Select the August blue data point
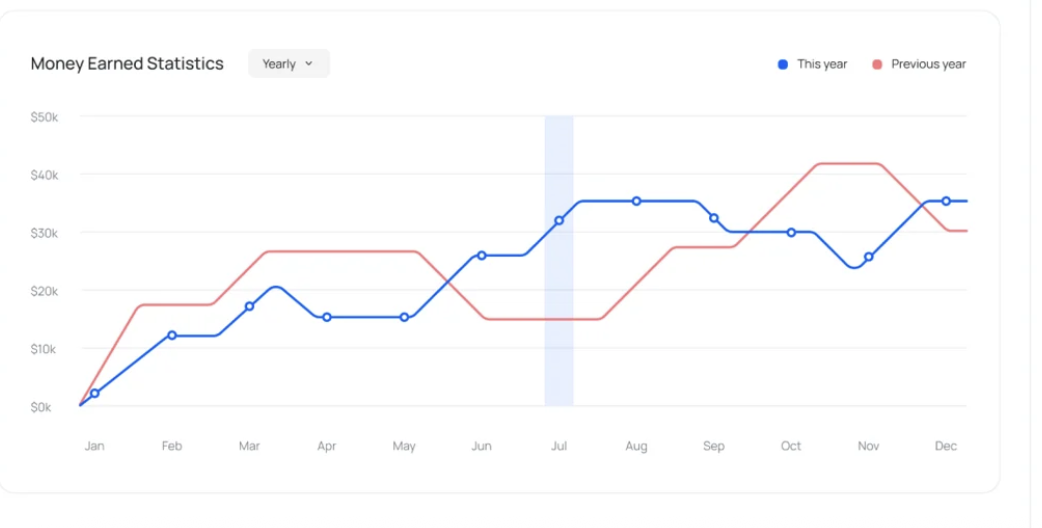Image resolution: width=1042 pixels, height=528 pixels. [636, 201]
